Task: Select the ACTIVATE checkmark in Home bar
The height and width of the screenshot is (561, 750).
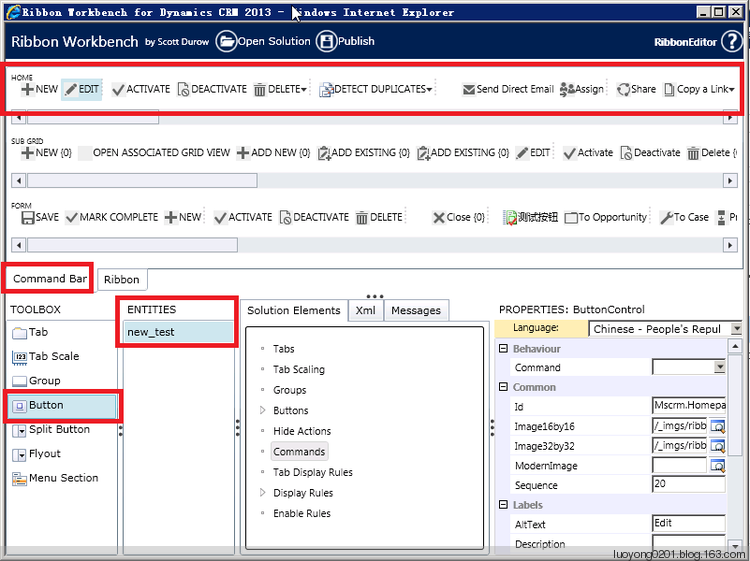Action: pyautogui.click(x=141, y=89)
